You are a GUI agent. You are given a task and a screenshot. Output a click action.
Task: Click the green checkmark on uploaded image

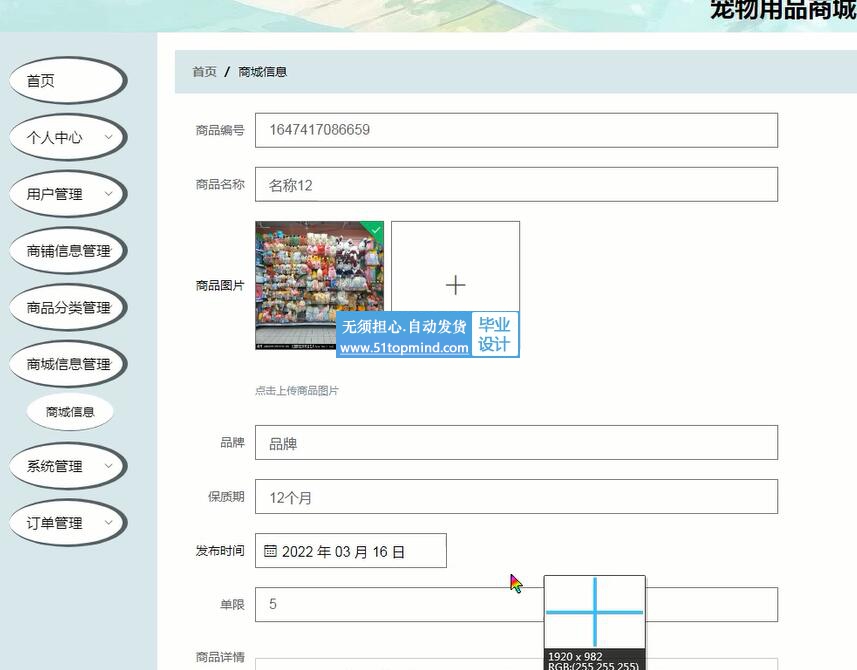[x=375, y=230]
